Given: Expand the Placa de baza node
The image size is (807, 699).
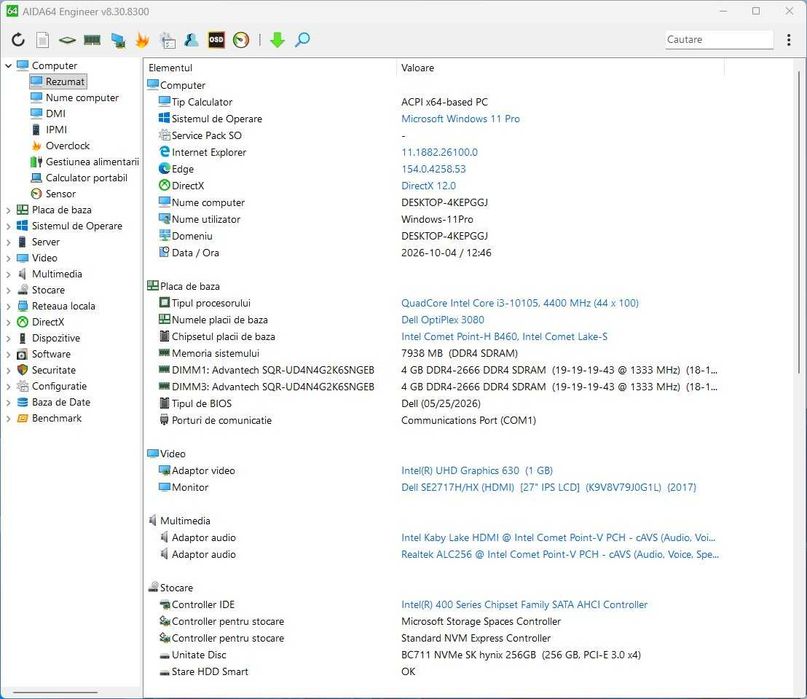Looking at the screenshot, I should [8, 210].
